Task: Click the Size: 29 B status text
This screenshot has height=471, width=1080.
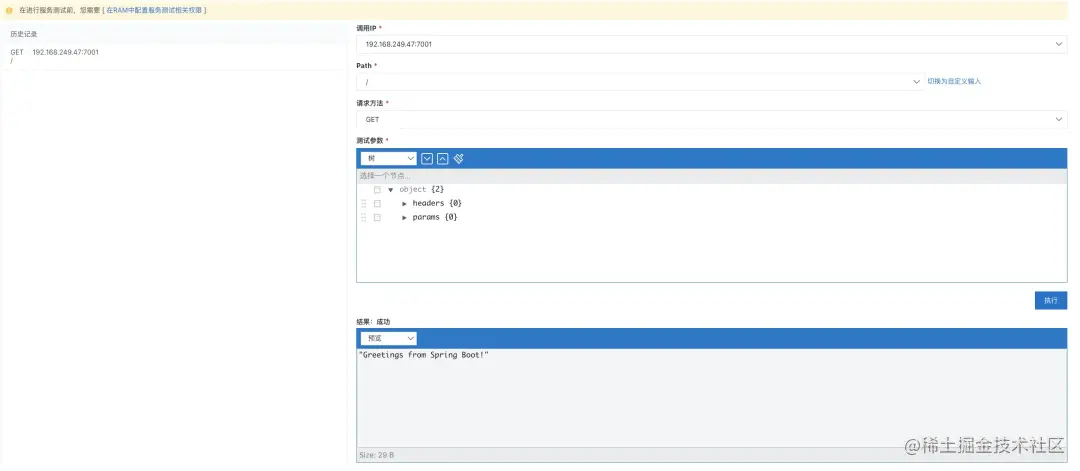Action: 377,455
